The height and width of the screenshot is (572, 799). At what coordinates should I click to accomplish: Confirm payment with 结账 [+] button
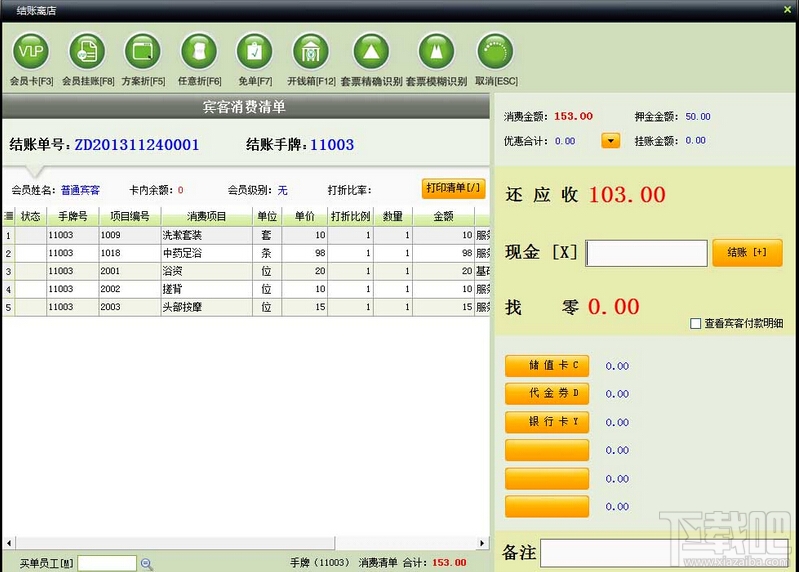747,253
